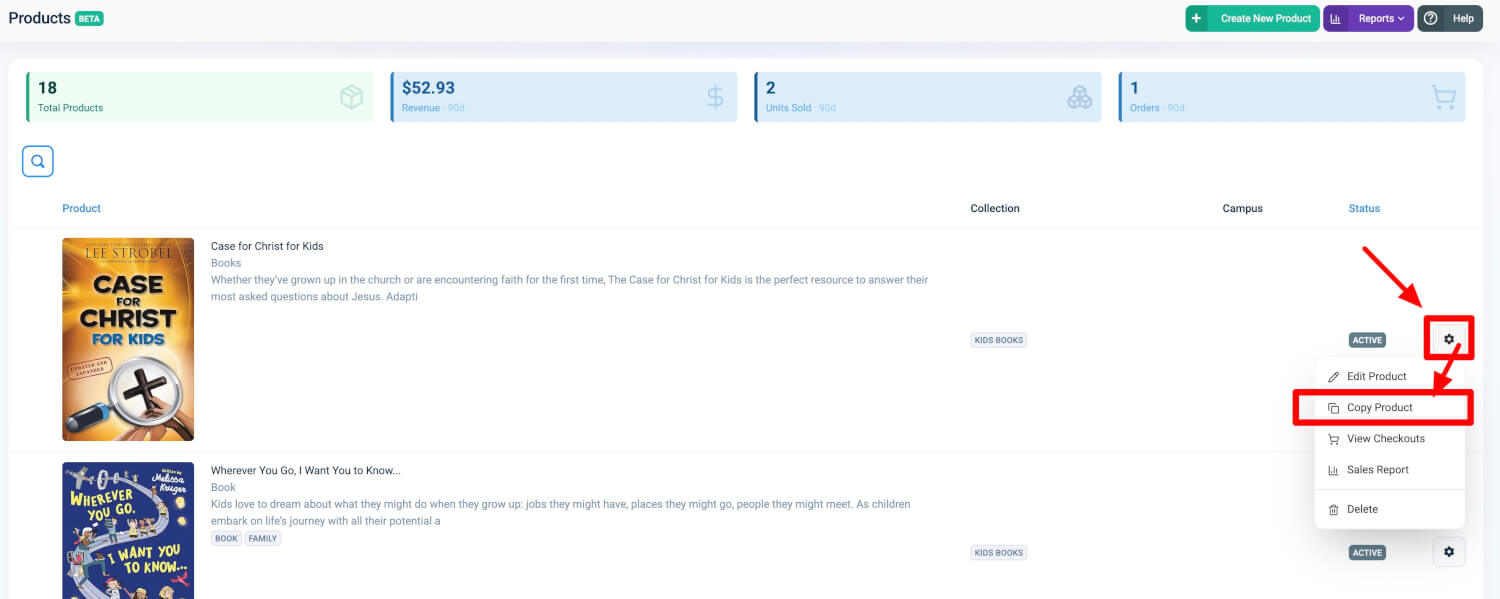
Task: Click the box icon in Total Products card
Action: pos(351,97)
